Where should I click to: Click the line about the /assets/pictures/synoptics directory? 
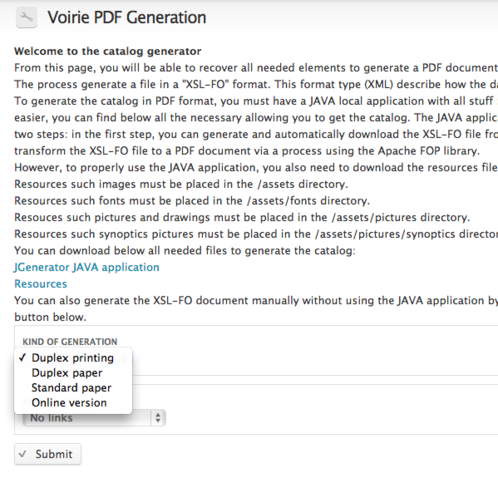tap(256, 234)
